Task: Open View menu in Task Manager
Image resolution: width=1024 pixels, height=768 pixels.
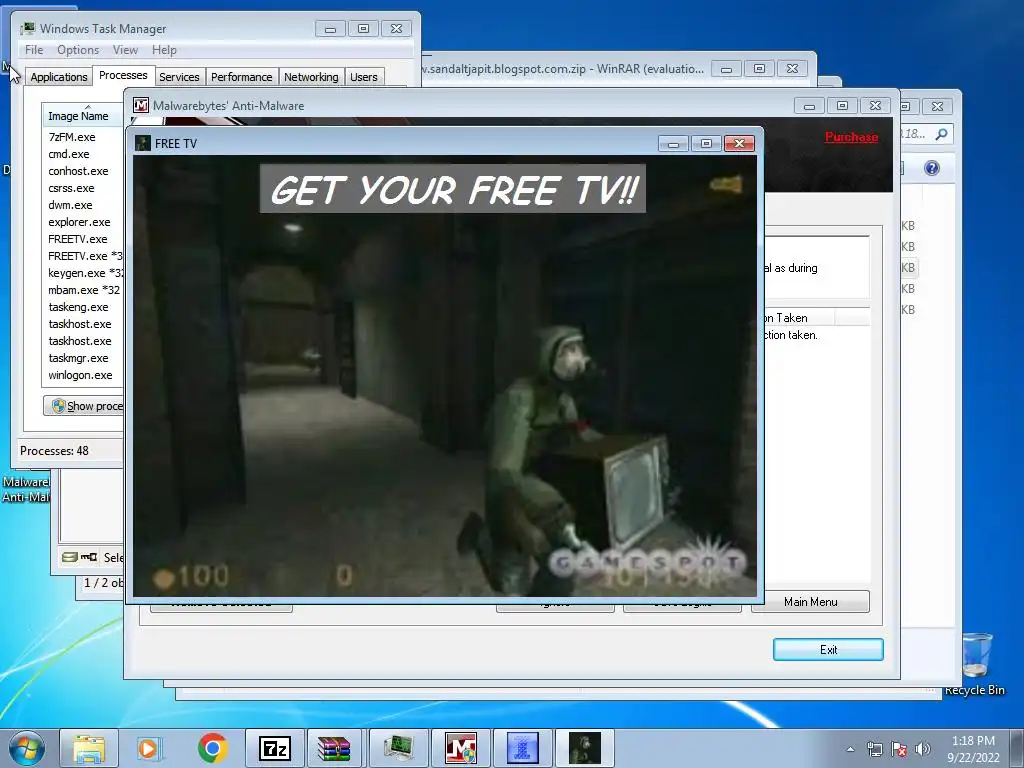Action: click(x=125, y=50)
